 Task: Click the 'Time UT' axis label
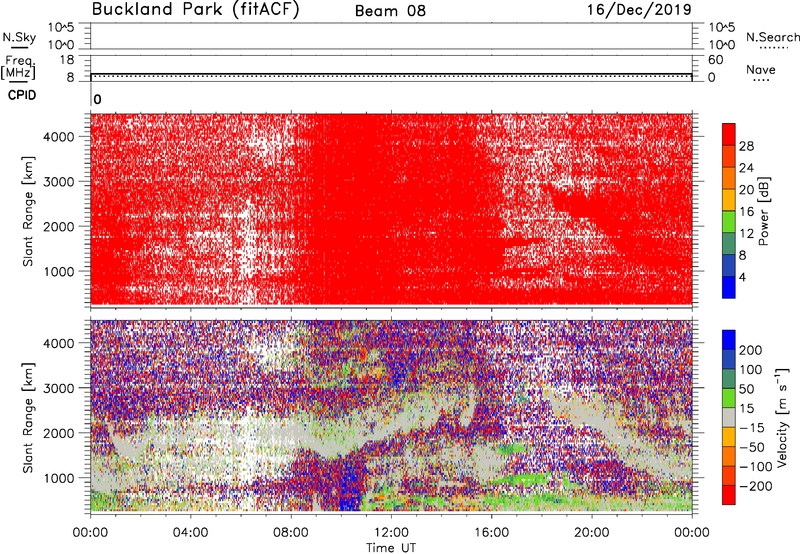(391, 547)
